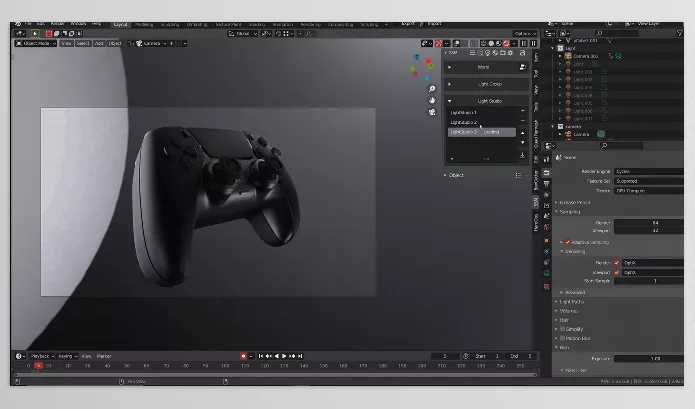Toggle Adaptive Sampling checkbox
This screenshot has height=409, width=695.
coord(568,242)
